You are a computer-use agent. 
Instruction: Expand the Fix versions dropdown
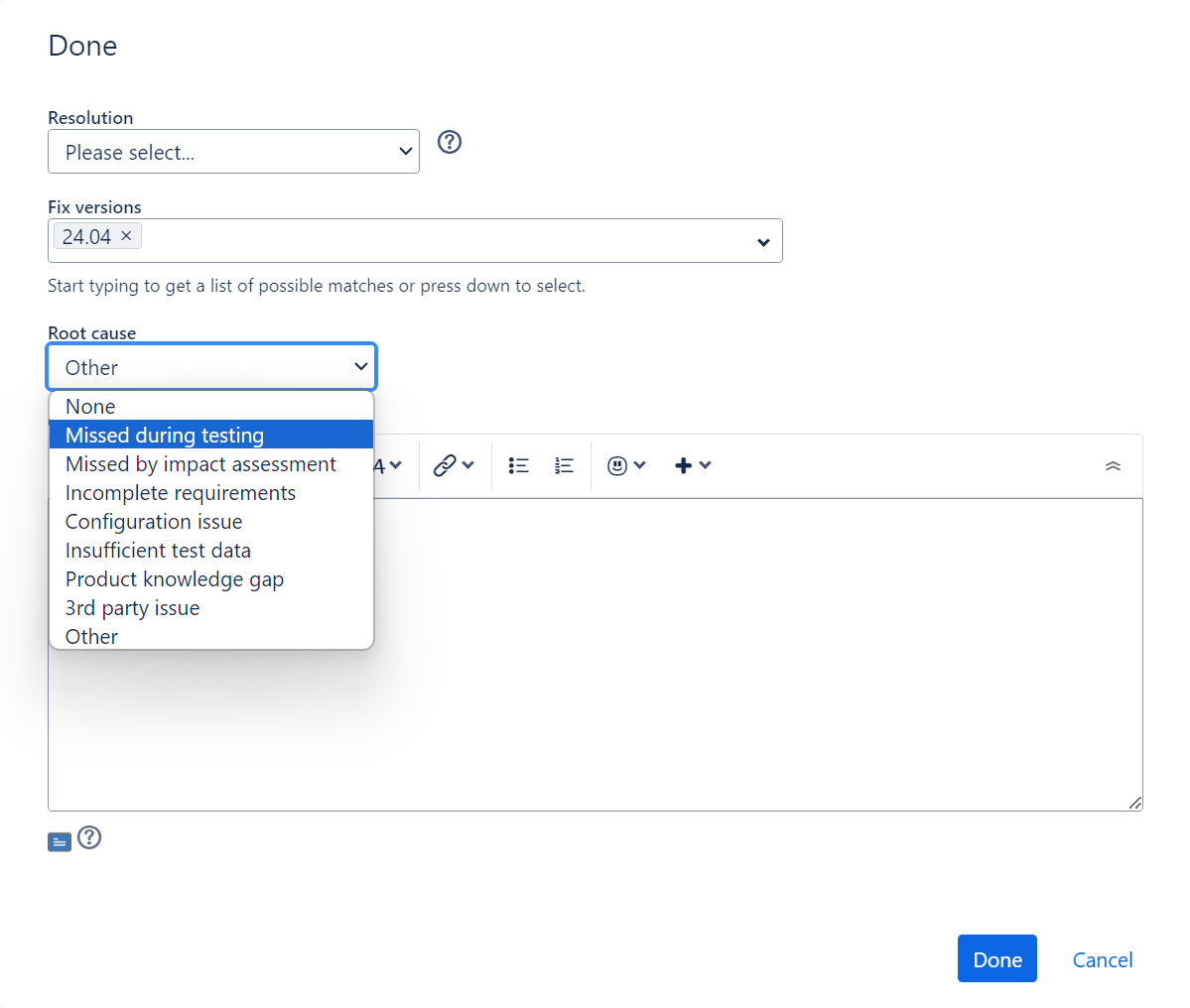click(763, 240)
